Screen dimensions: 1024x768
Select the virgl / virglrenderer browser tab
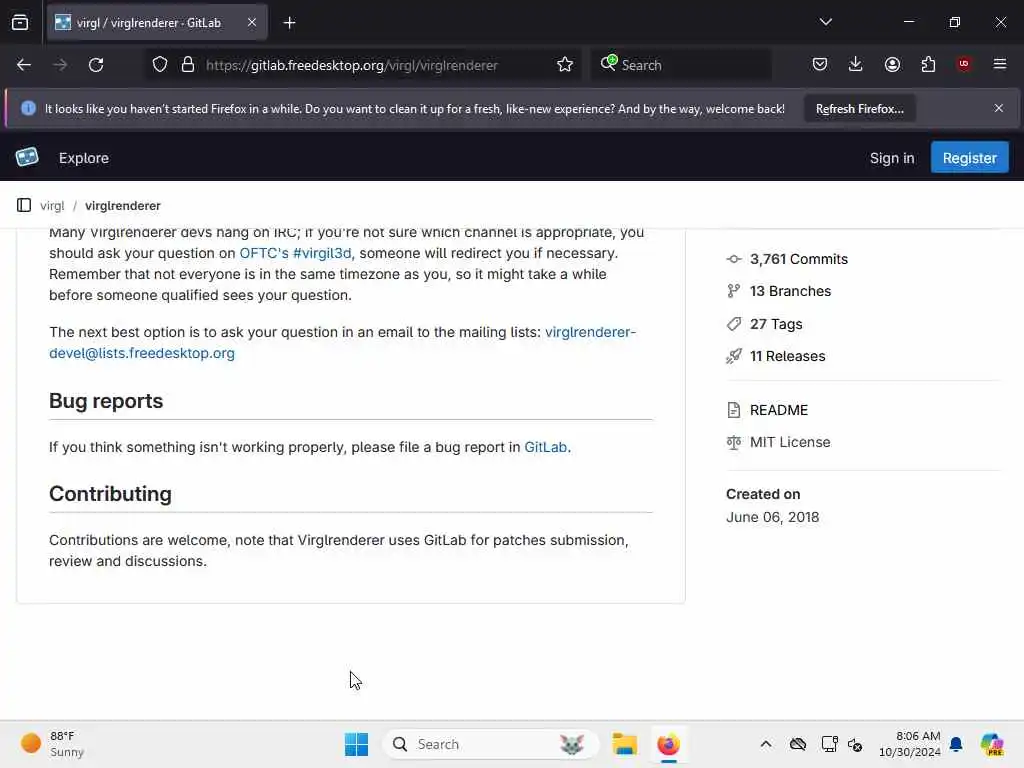click(x=157, y=23)
